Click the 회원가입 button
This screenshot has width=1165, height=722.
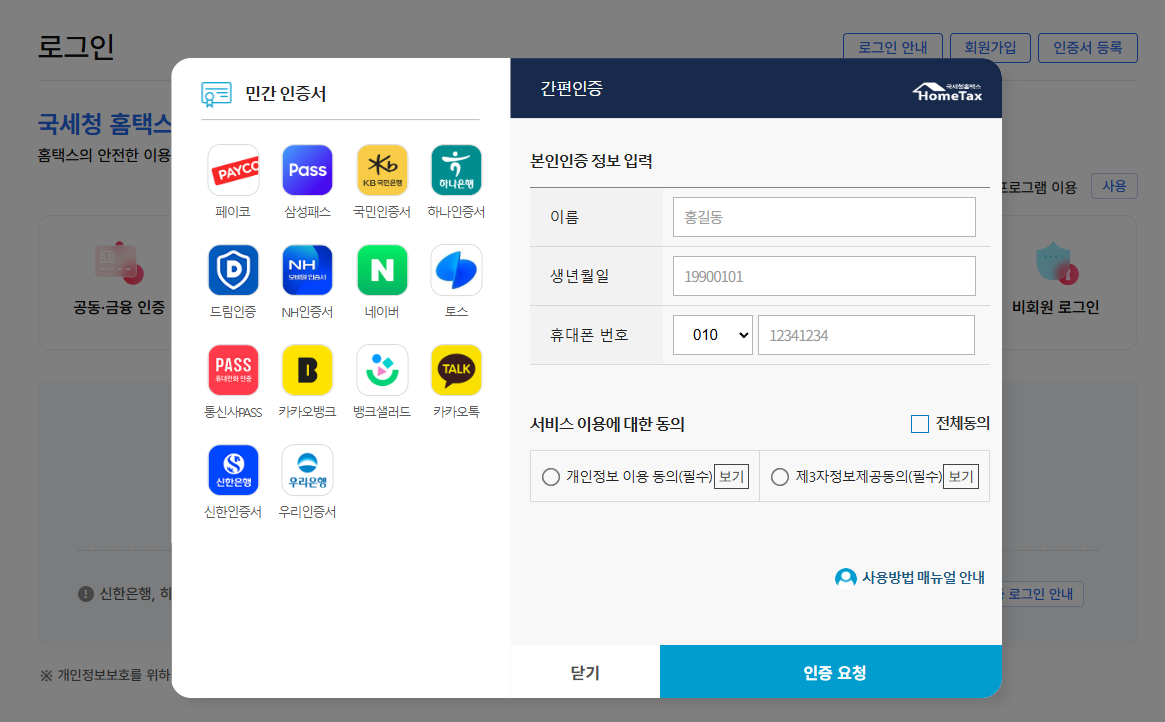coord(990,48)
